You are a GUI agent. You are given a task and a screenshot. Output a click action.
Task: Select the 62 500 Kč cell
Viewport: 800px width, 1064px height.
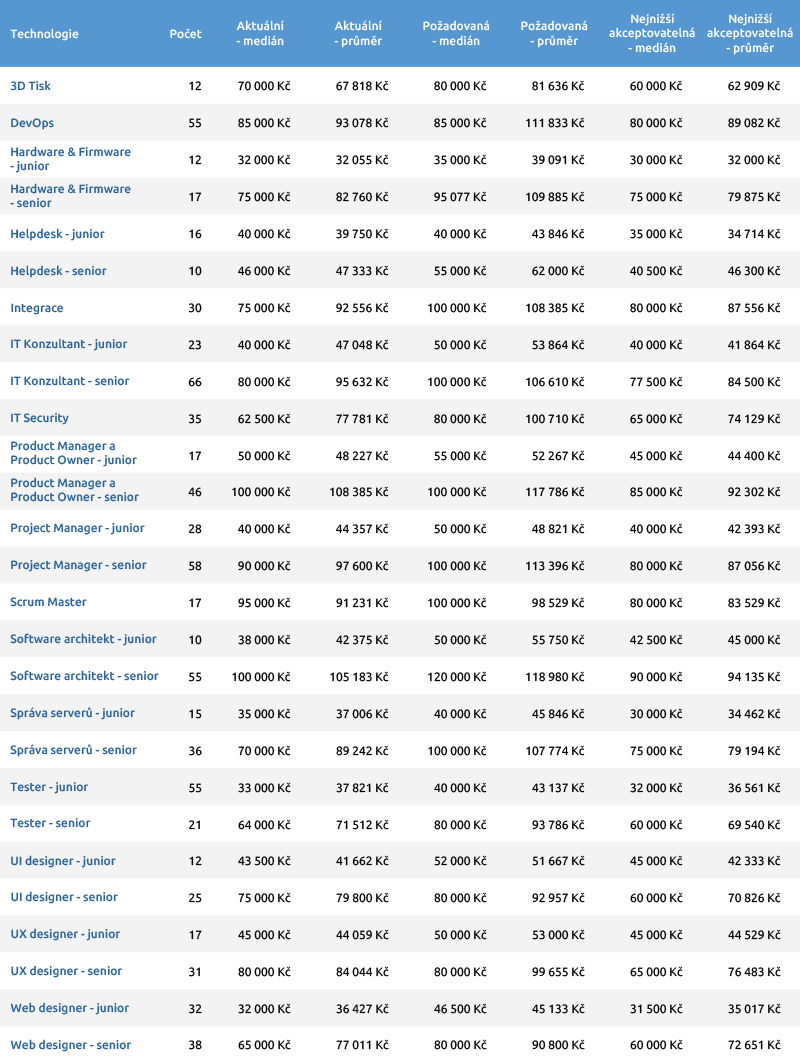coord(264,419)
